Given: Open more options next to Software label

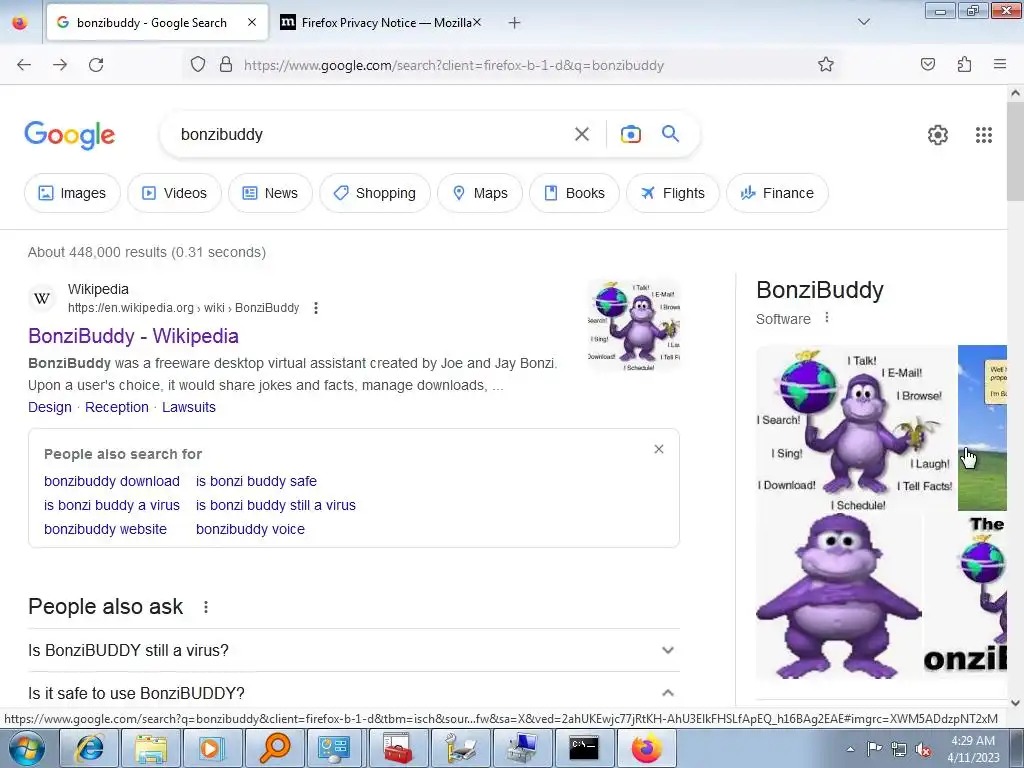Looking at the screenshot, I should point(827,318).
